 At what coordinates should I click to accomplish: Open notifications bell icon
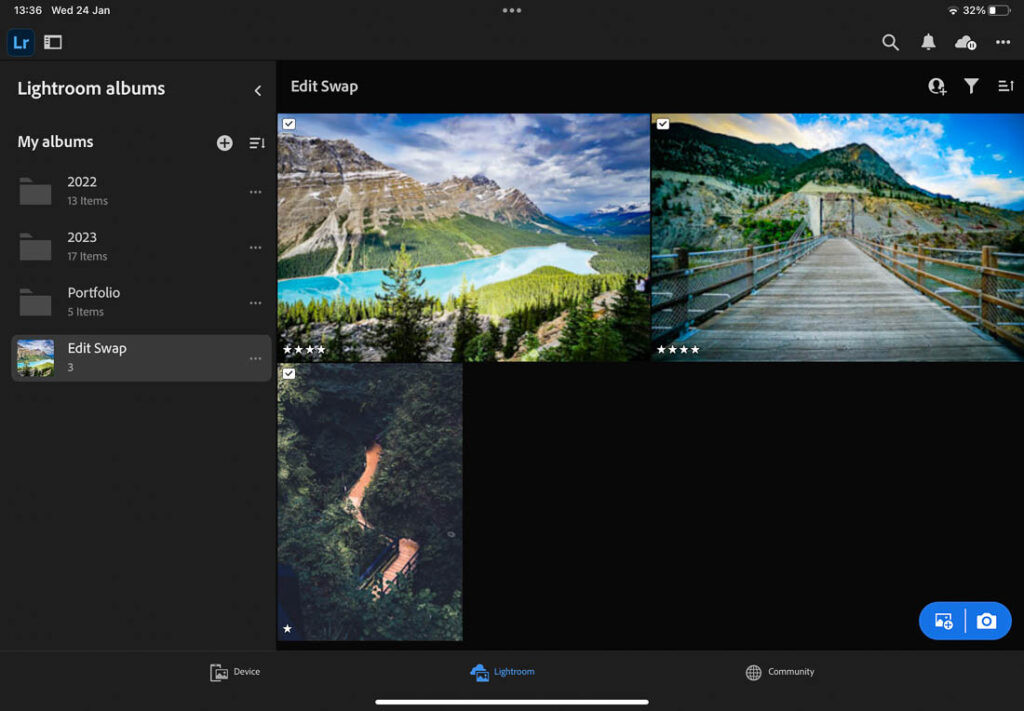928,42
